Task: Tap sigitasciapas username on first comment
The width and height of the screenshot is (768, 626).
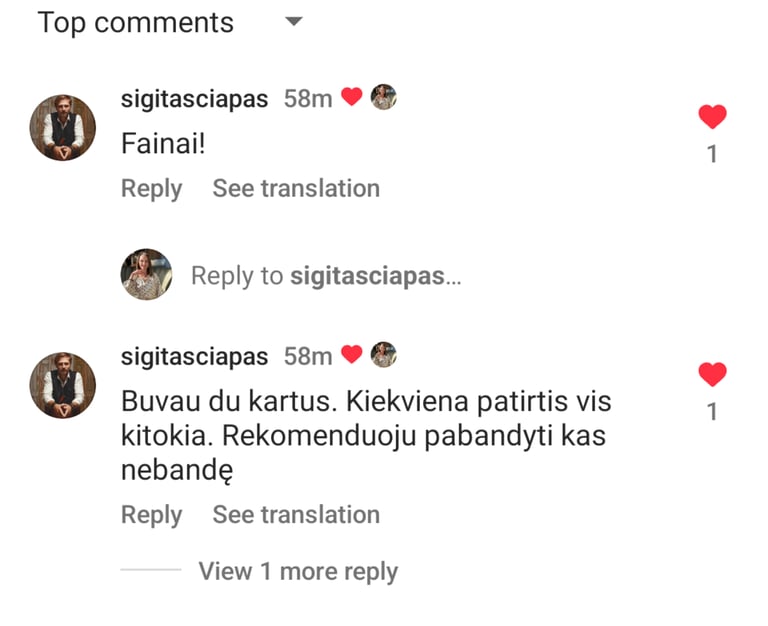Action: [194, 99]
